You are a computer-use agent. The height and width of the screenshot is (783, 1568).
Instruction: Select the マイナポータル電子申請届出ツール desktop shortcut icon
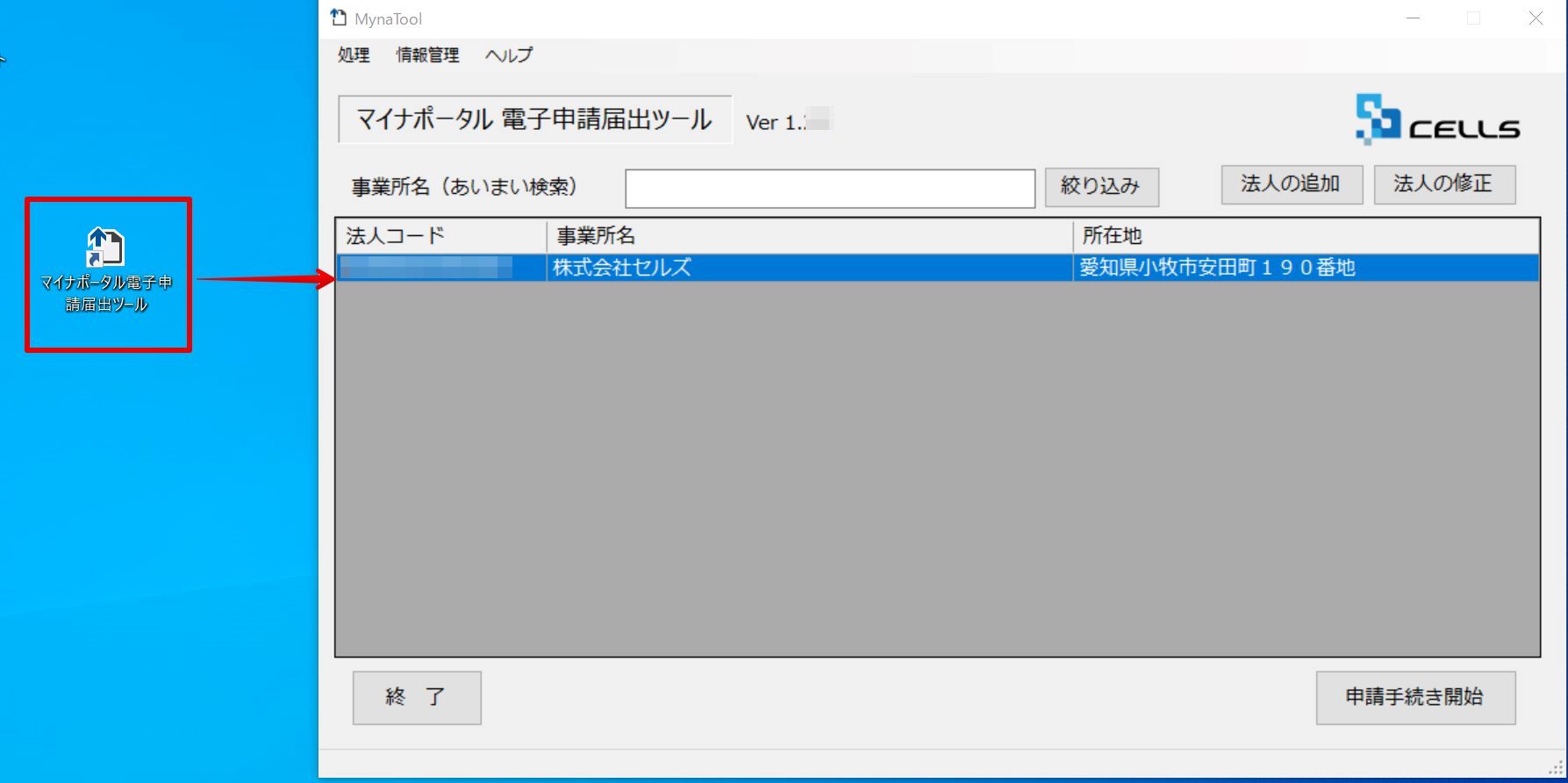click(106, 271)
